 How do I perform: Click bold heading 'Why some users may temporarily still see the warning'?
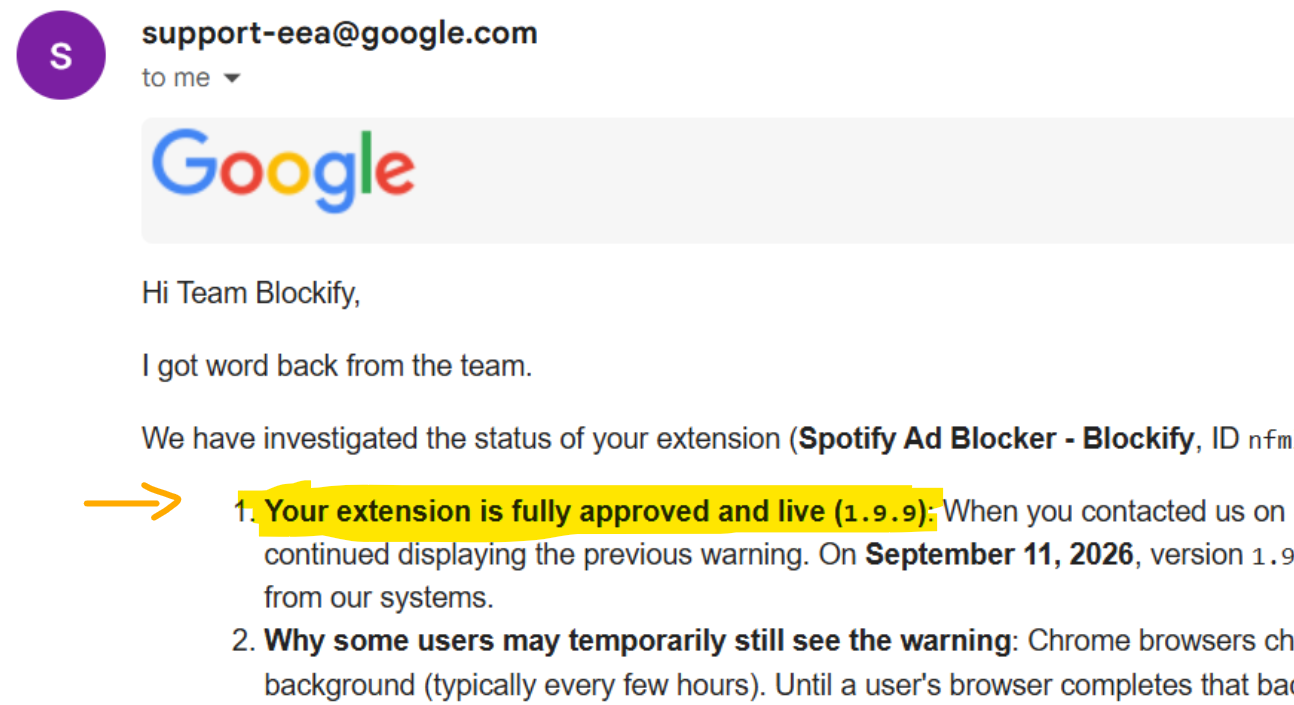(637, 641)
